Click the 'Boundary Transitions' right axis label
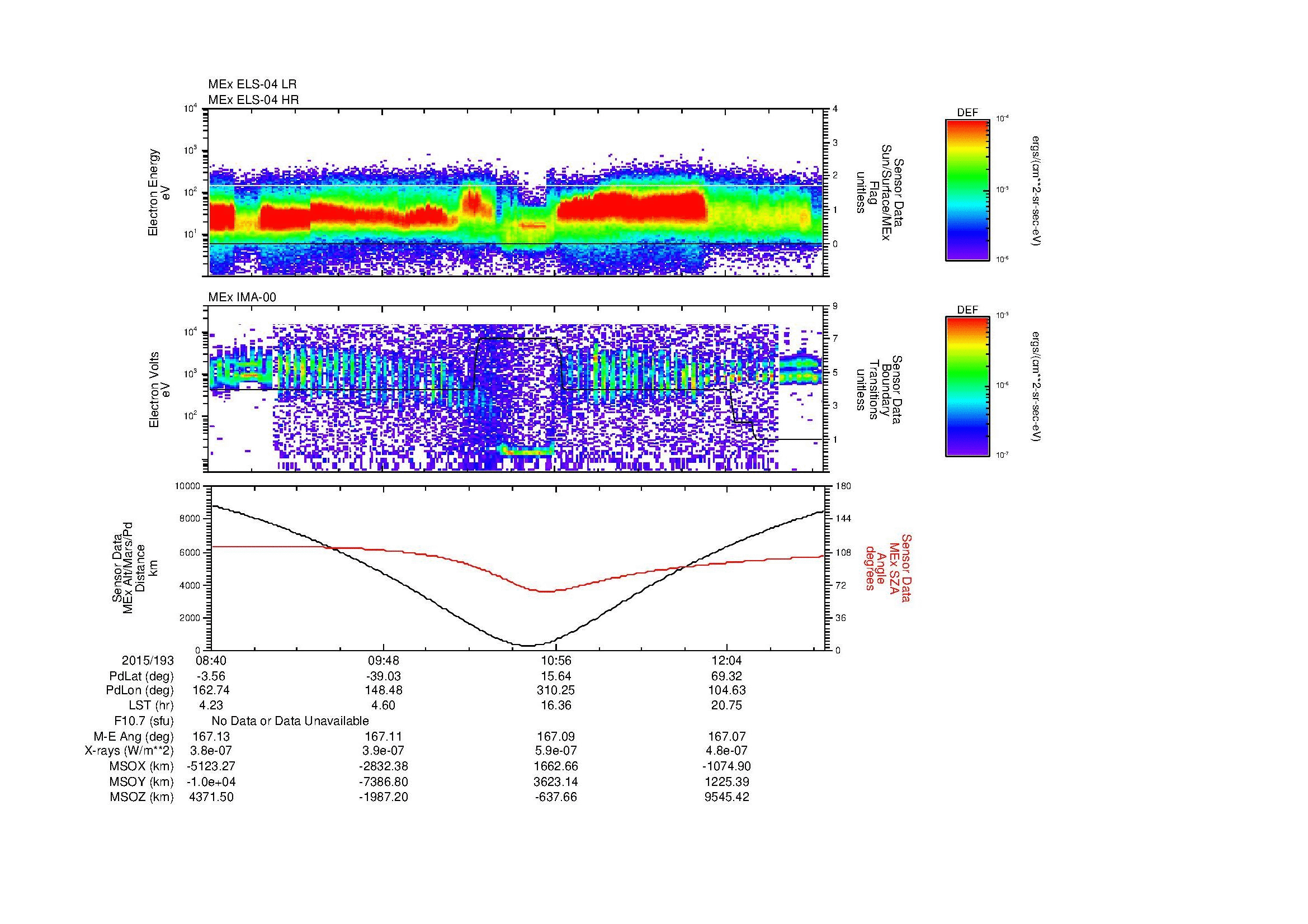Screen dimensions: 1308x924 pos(880,390)
